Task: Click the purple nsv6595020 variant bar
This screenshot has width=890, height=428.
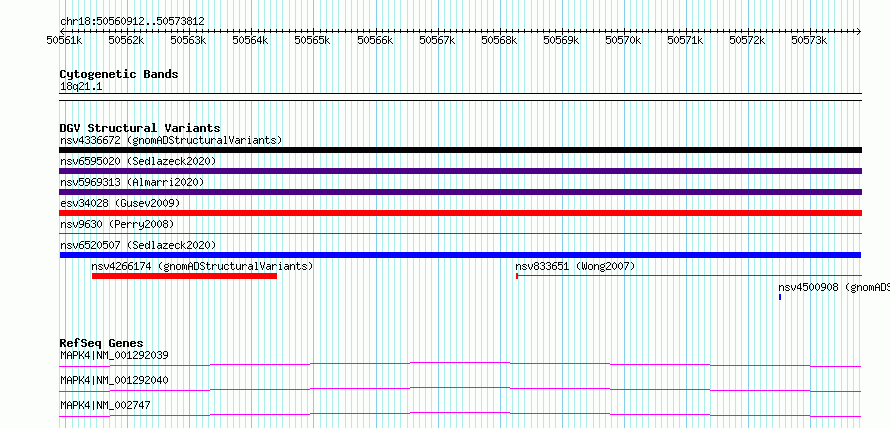Action: click(460, 171)
